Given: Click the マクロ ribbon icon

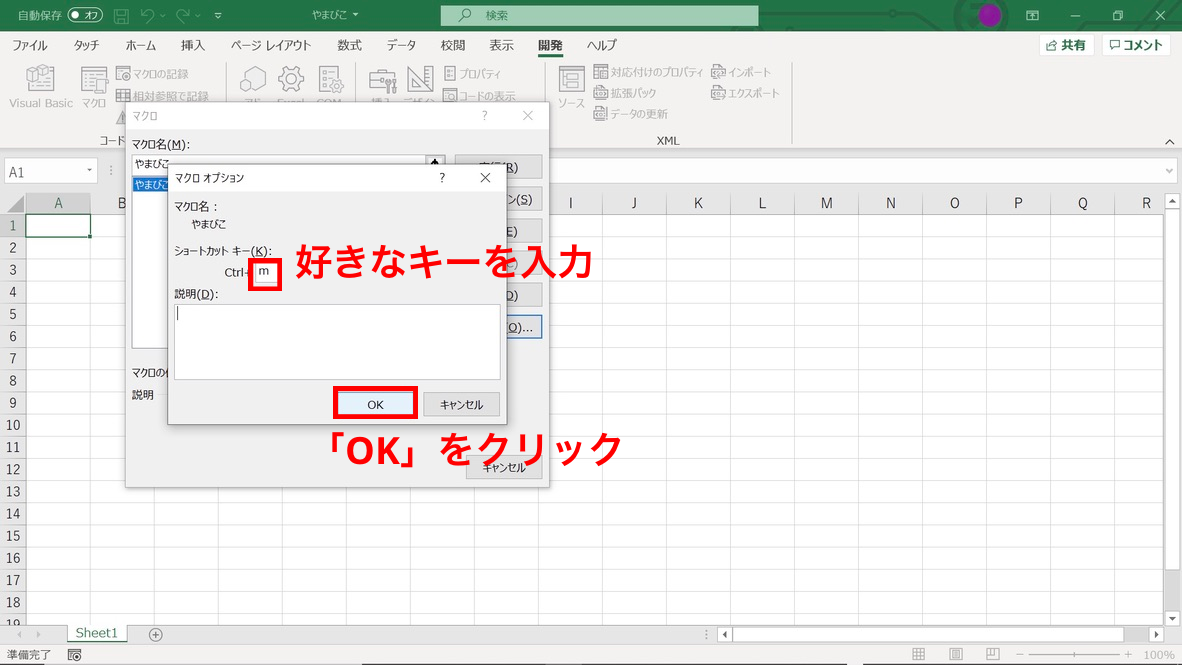Looking at the screenshot, I should [x=94, y=87].
